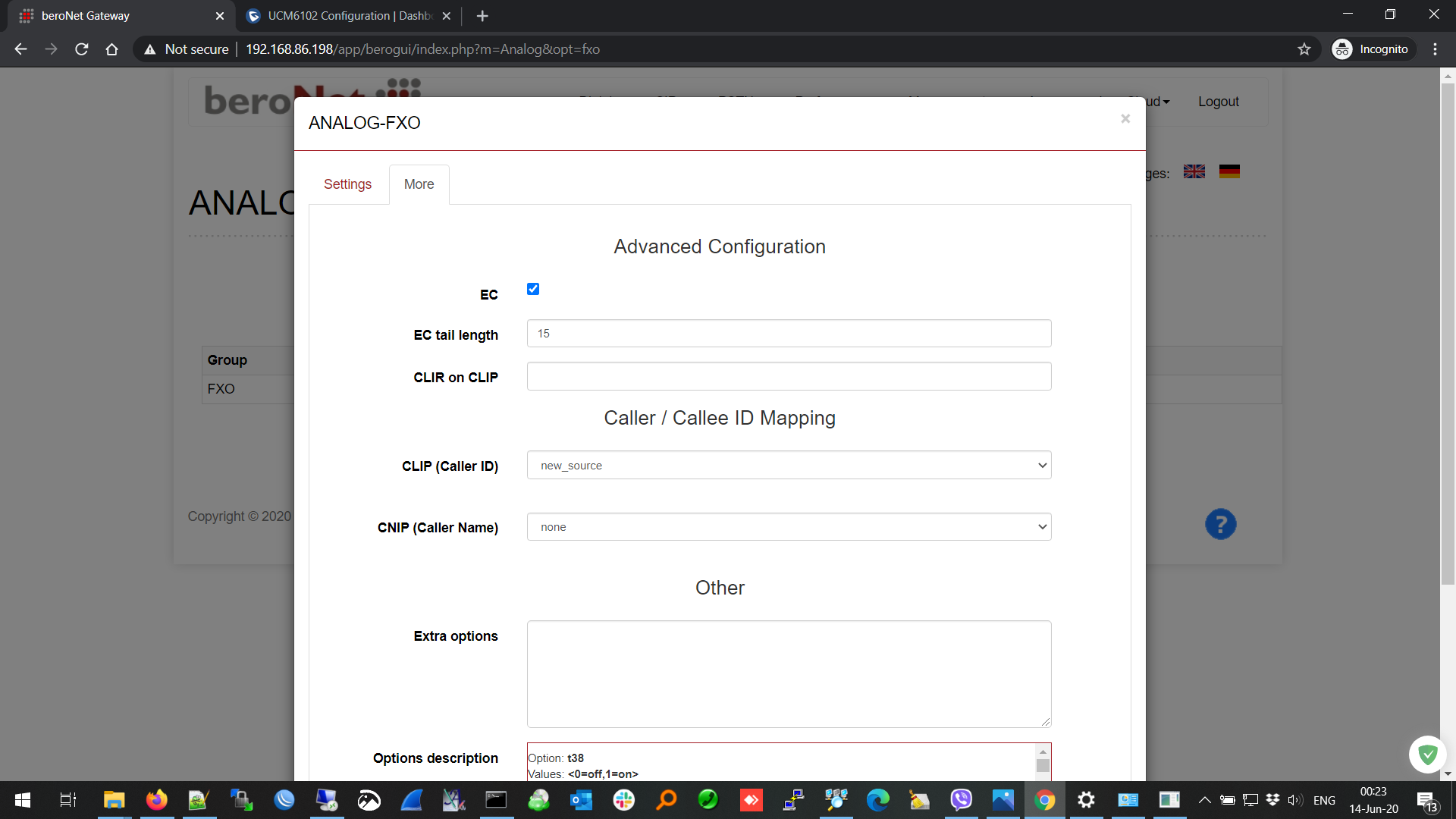Select the More tab
The height and width of the screenshot is (819, 1456).
419,184
